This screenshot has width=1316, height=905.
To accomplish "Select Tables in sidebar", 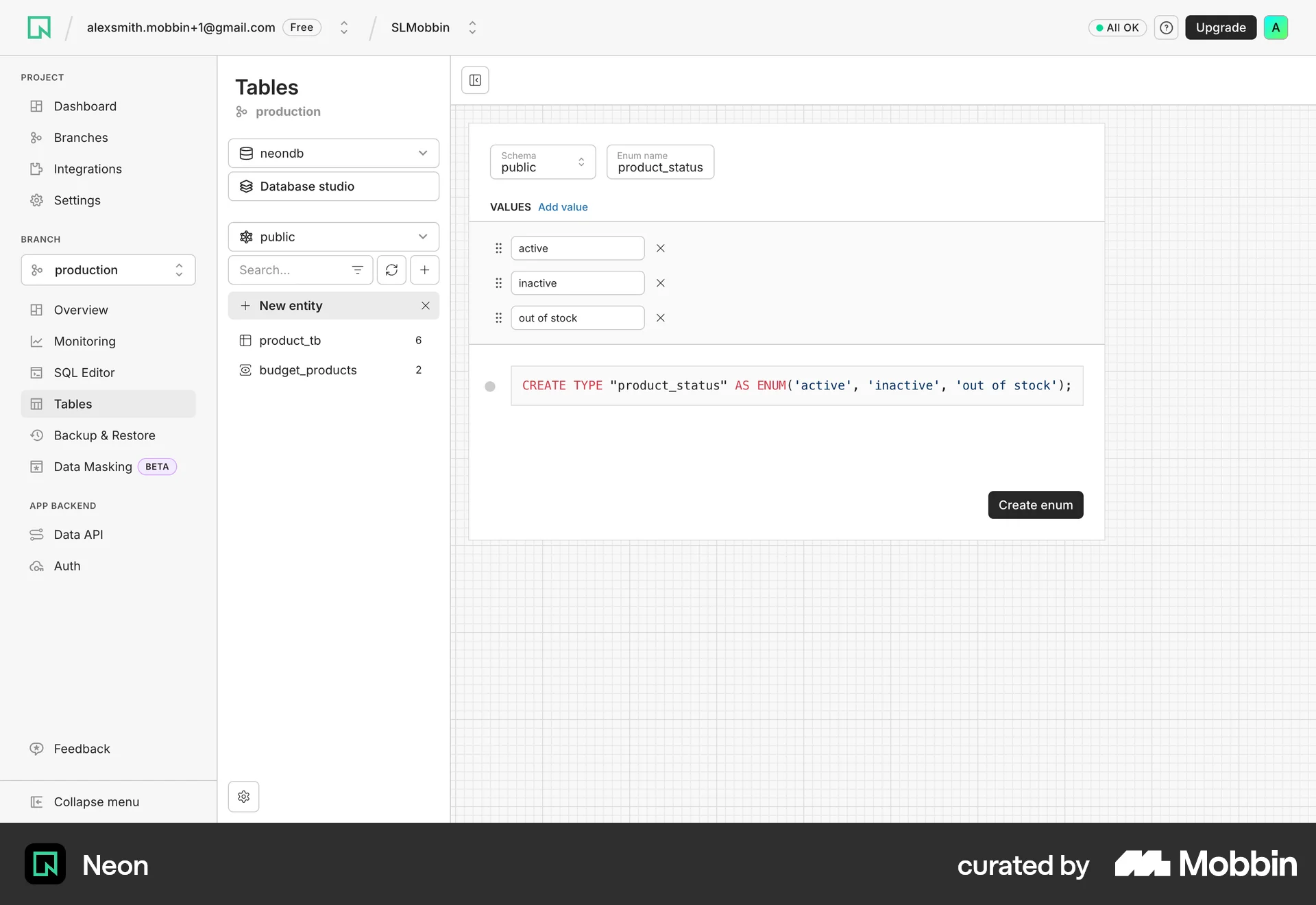I will tap(108, 404).
